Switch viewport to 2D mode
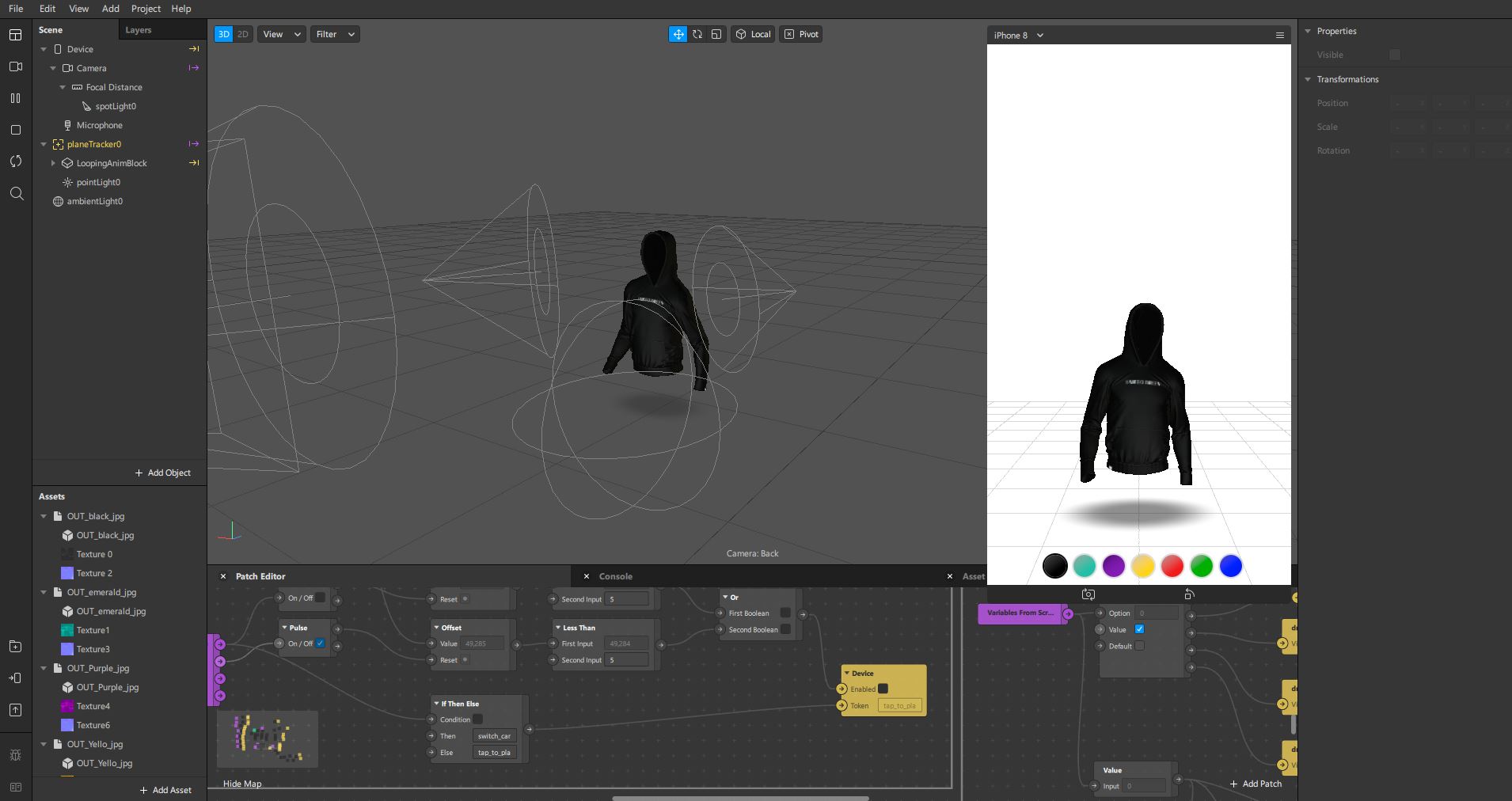Screen dimensions: 1512x801 tap(243, 34)
